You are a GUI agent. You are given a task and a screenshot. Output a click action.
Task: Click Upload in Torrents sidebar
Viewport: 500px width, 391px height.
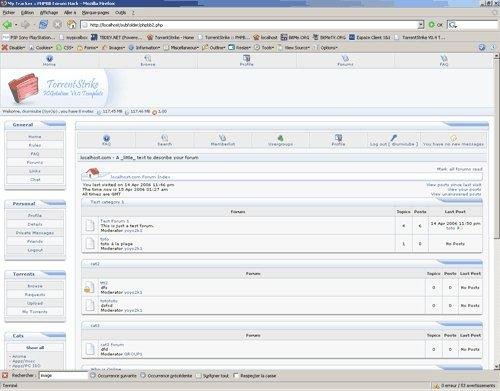[35, 303]
